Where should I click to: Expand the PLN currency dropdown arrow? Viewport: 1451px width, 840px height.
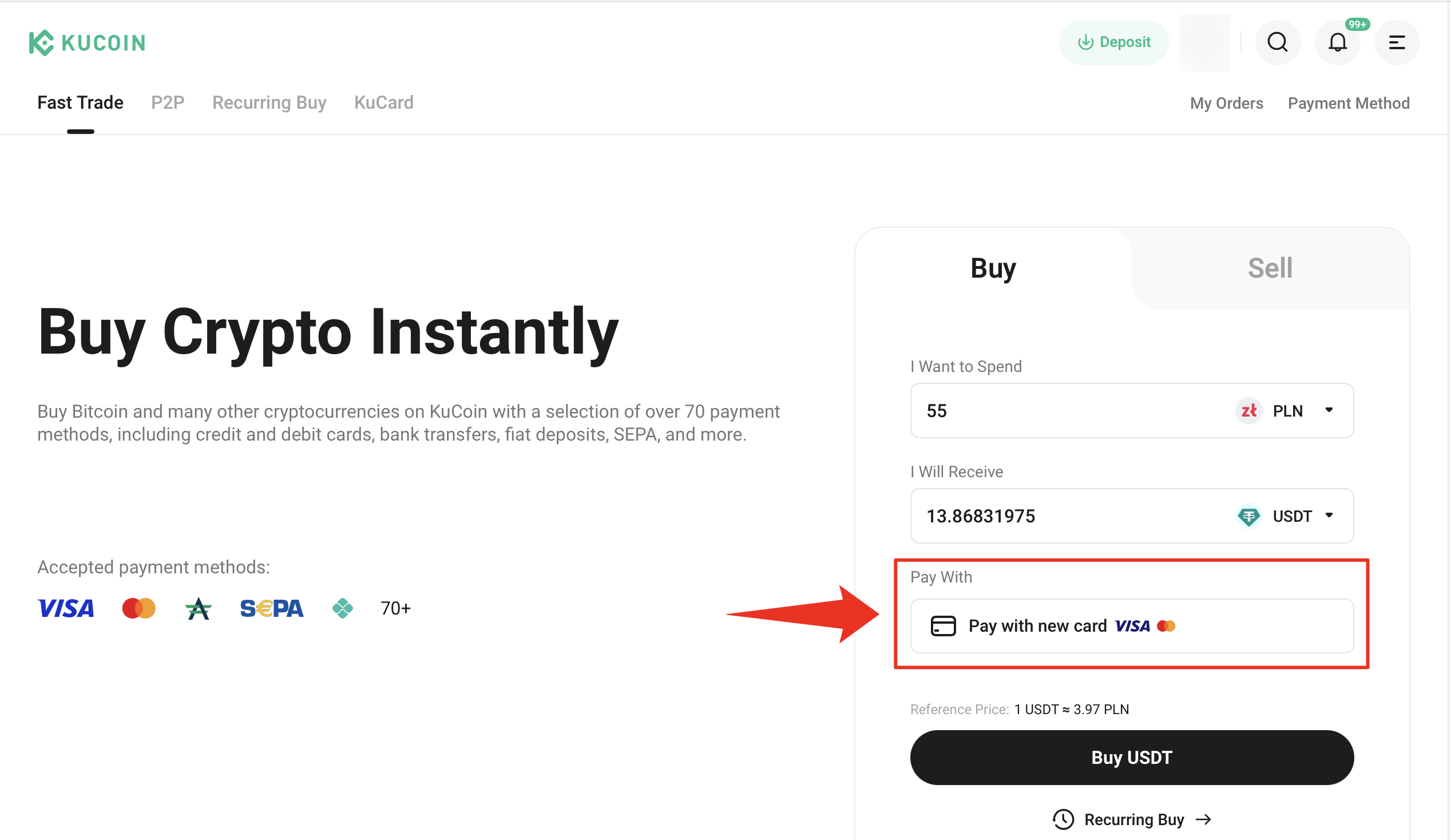point(1329,410)
